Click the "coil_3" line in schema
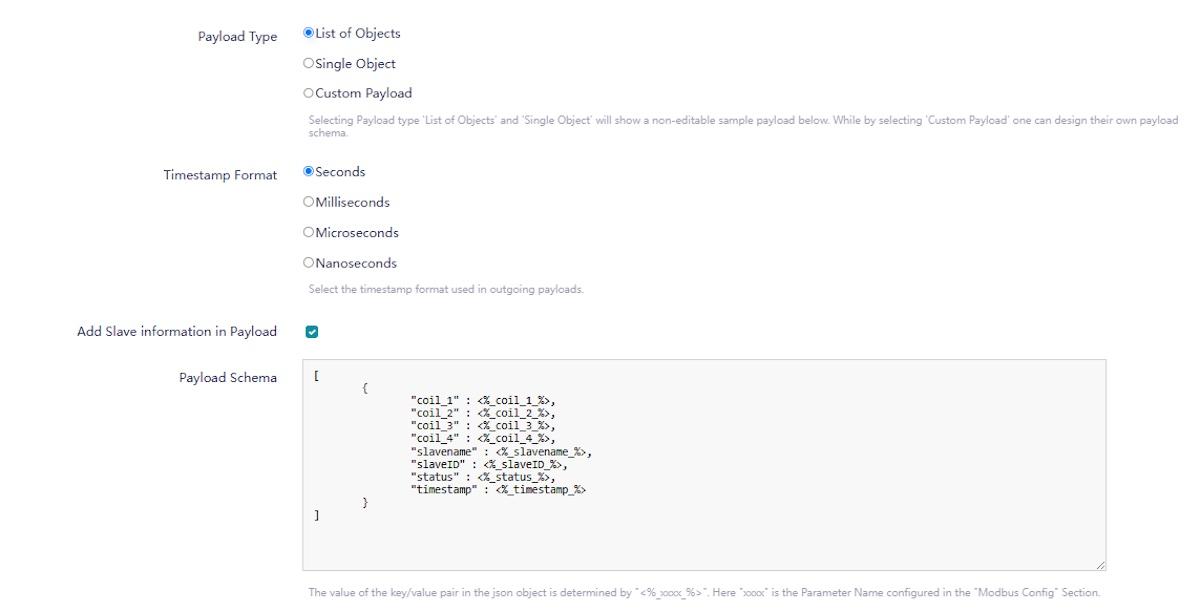1200x611 pixels. pyautogui.click(x=483, y=425)
